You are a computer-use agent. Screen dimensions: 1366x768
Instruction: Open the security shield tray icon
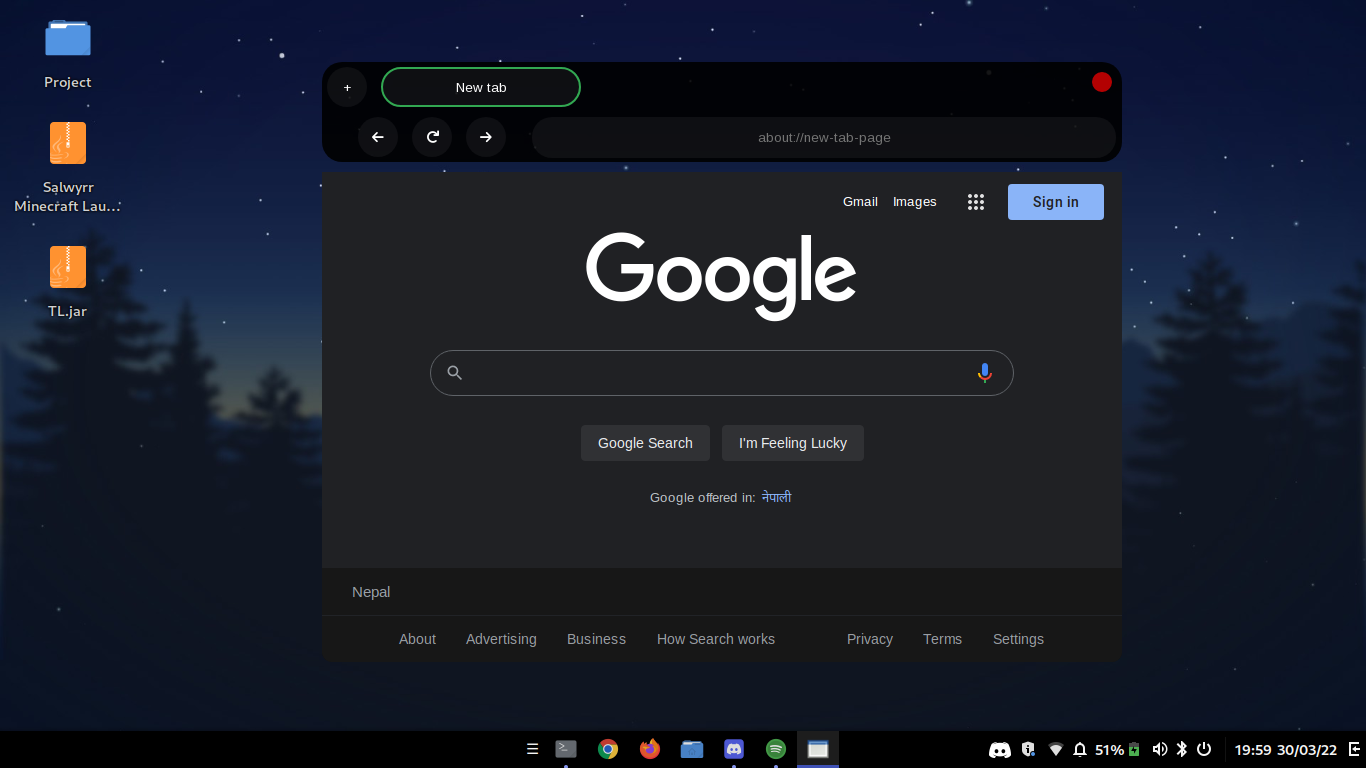pyautogui.click(x=1028, y=749)
